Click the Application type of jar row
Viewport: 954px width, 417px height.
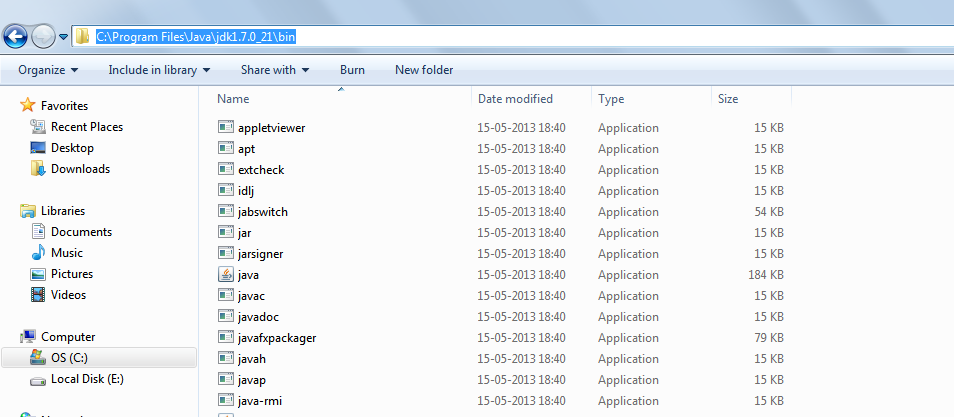click(x=628, y=233)
